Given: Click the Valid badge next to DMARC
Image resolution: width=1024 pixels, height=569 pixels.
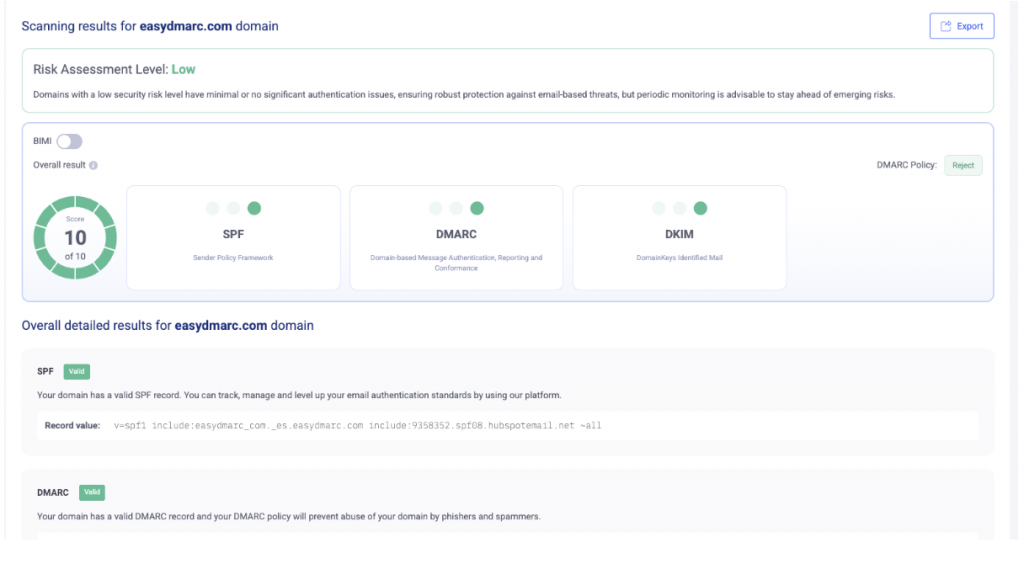Looking at the screenshot, I should coord(92,493).
